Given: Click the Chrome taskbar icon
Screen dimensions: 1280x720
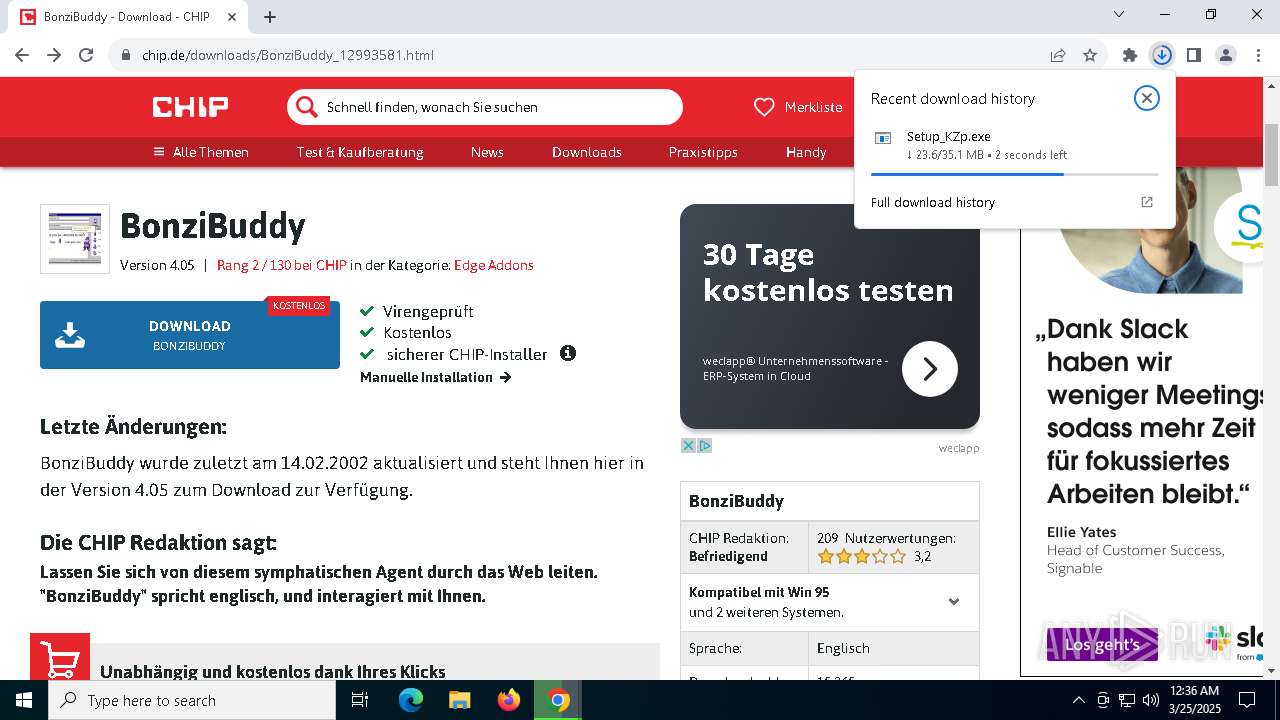Looking at the screenshot, I should [x=558, y=700].
